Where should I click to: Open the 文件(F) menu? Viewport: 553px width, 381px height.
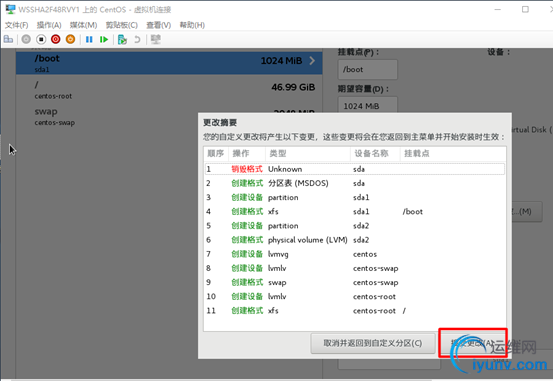[x=16, y=25]
